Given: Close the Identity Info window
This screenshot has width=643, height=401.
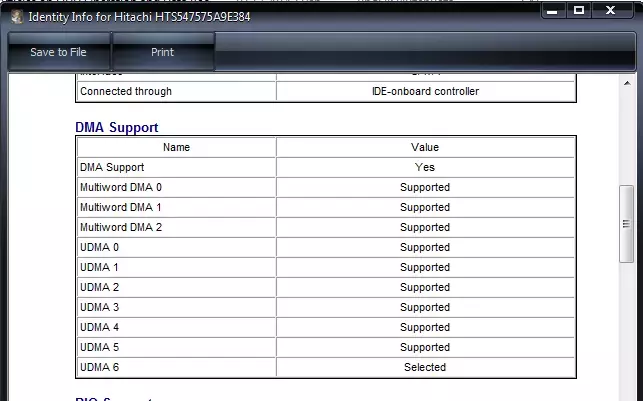Looking at the screenshot, I should (610, 11).
